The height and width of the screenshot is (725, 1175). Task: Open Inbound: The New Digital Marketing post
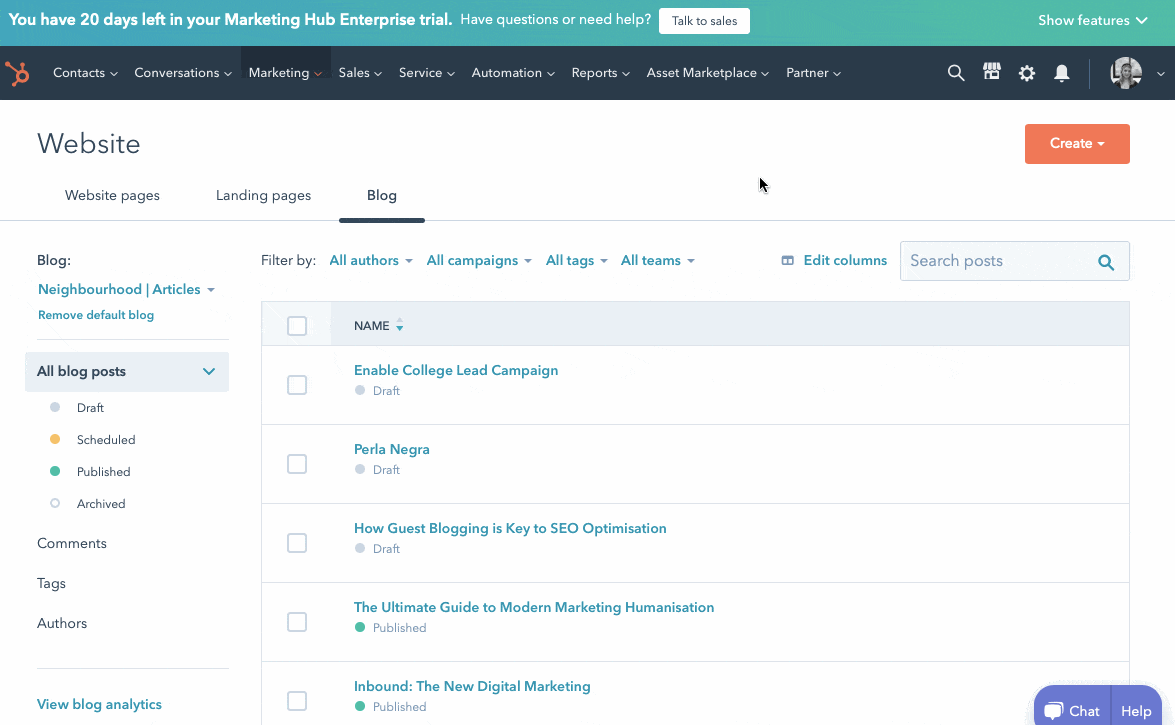pyautogui.click(x=472, y=686)
